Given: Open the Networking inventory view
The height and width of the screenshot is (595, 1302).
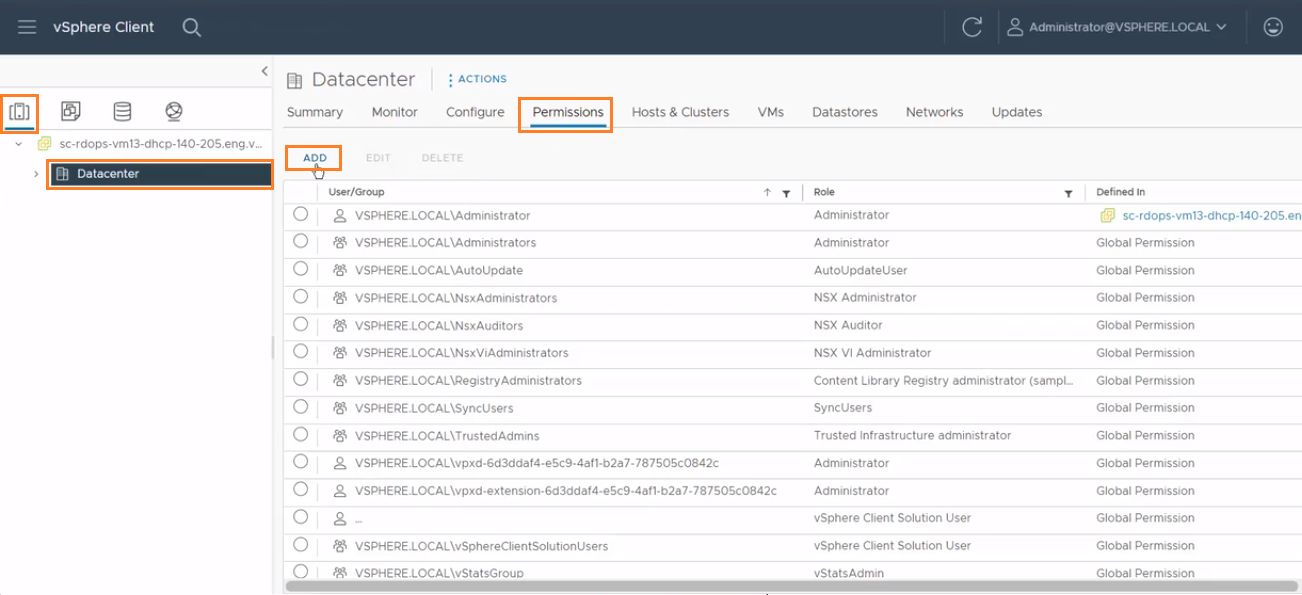Looking at the screenshot, I should tap(173, 110).
